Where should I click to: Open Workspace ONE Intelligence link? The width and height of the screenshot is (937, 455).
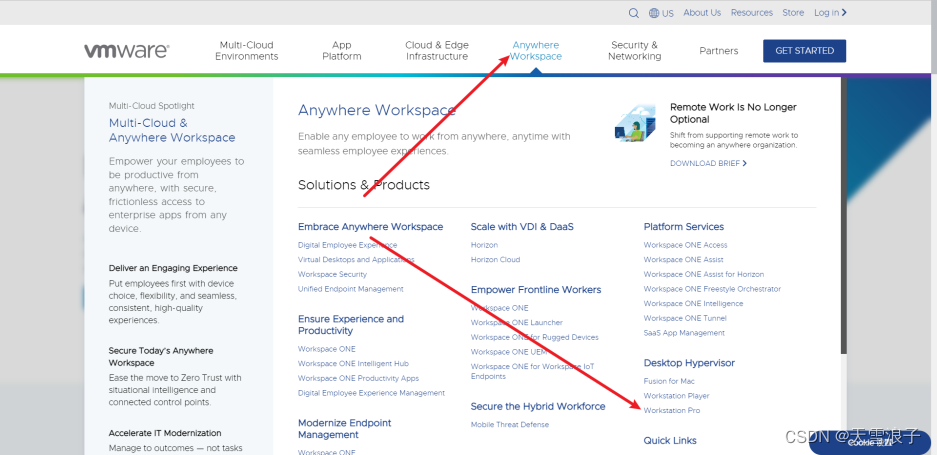(x=693, y=304)
